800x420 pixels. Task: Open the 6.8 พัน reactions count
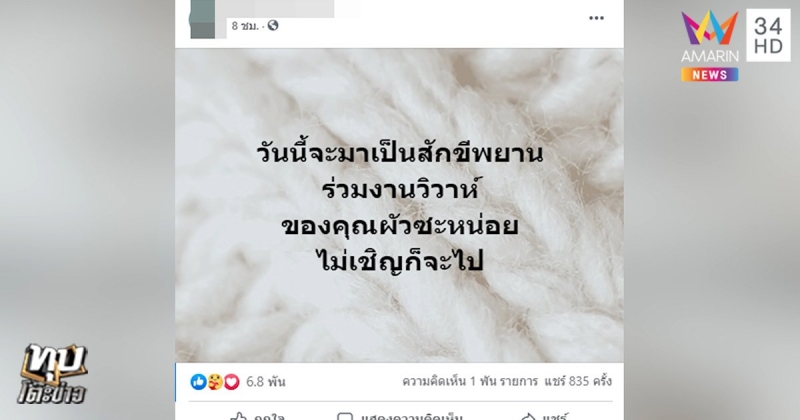266,382
